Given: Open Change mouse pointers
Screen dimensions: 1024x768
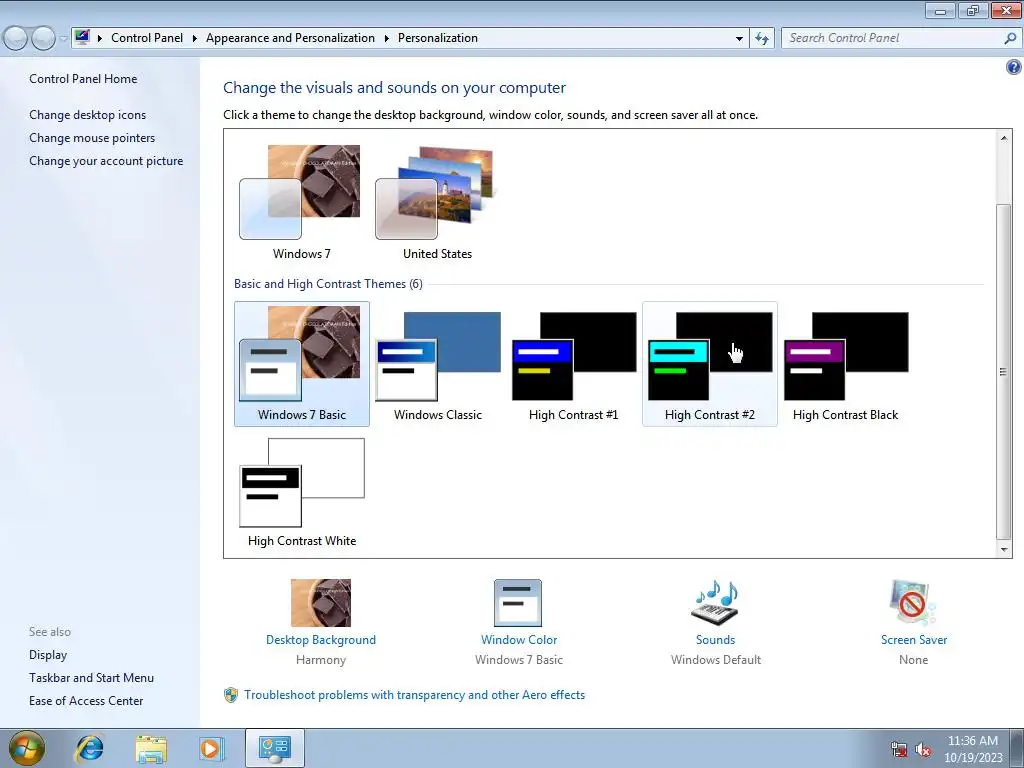Looking at the screenshot, I should pyautogui.click(x=92, y=138).
